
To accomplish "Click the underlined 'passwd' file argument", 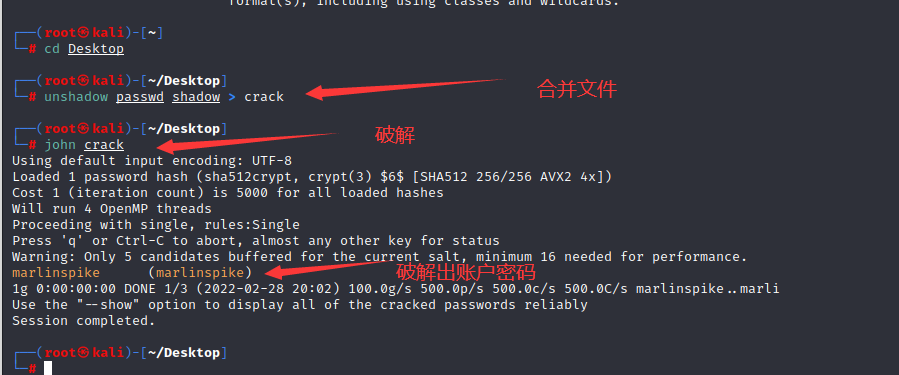I will coord(140,97).
